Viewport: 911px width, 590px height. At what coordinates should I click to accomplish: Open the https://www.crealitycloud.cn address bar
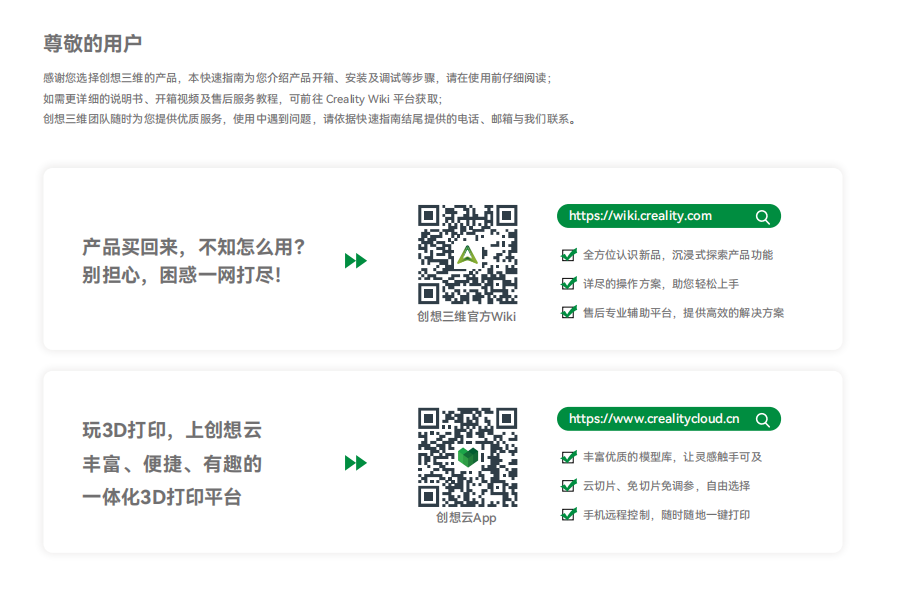click(668, 419)
